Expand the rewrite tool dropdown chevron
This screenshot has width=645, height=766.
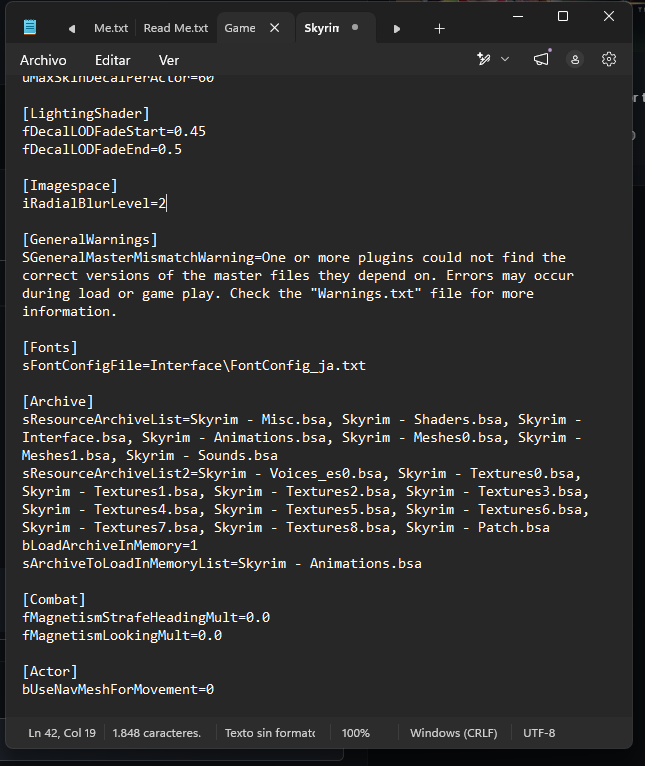click(505, 60)
